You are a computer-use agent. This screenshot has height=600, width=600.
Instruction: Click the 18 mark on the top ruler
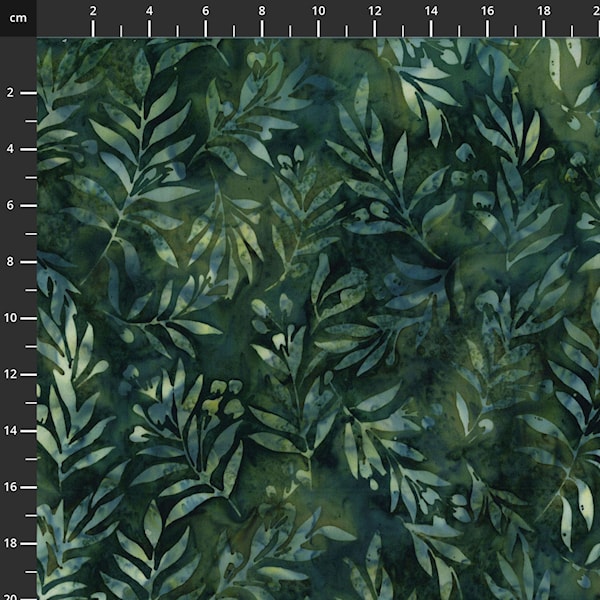tap(543, 11)
